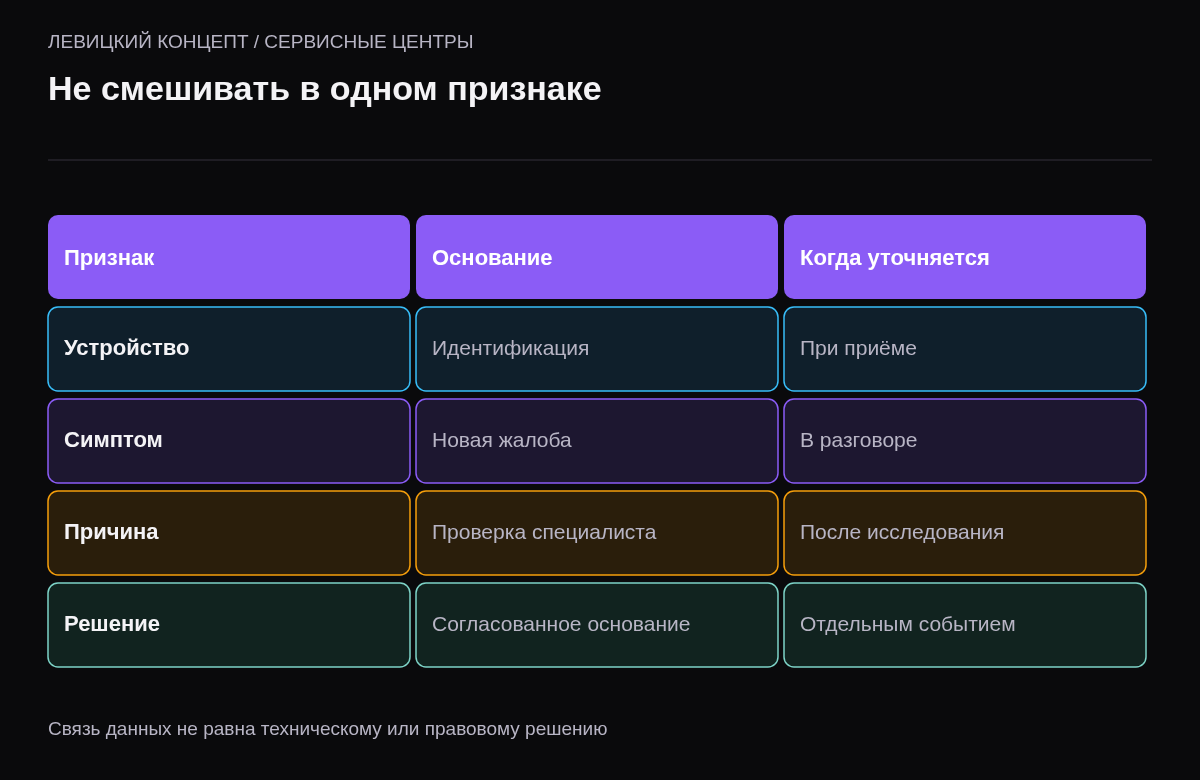Screen dimensions: 1200x780
Task: Select the 'Отдельным событием' cell
Action: (x=965, y=625)
